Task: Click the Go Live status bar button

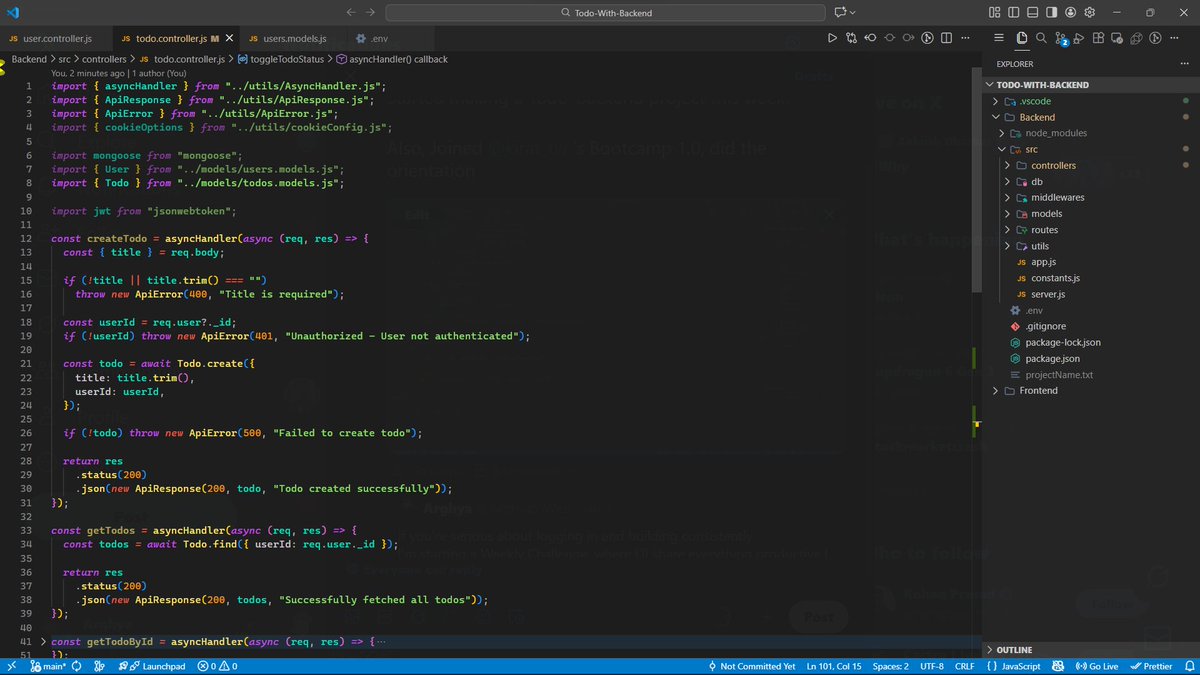Action: [1095, 666]
